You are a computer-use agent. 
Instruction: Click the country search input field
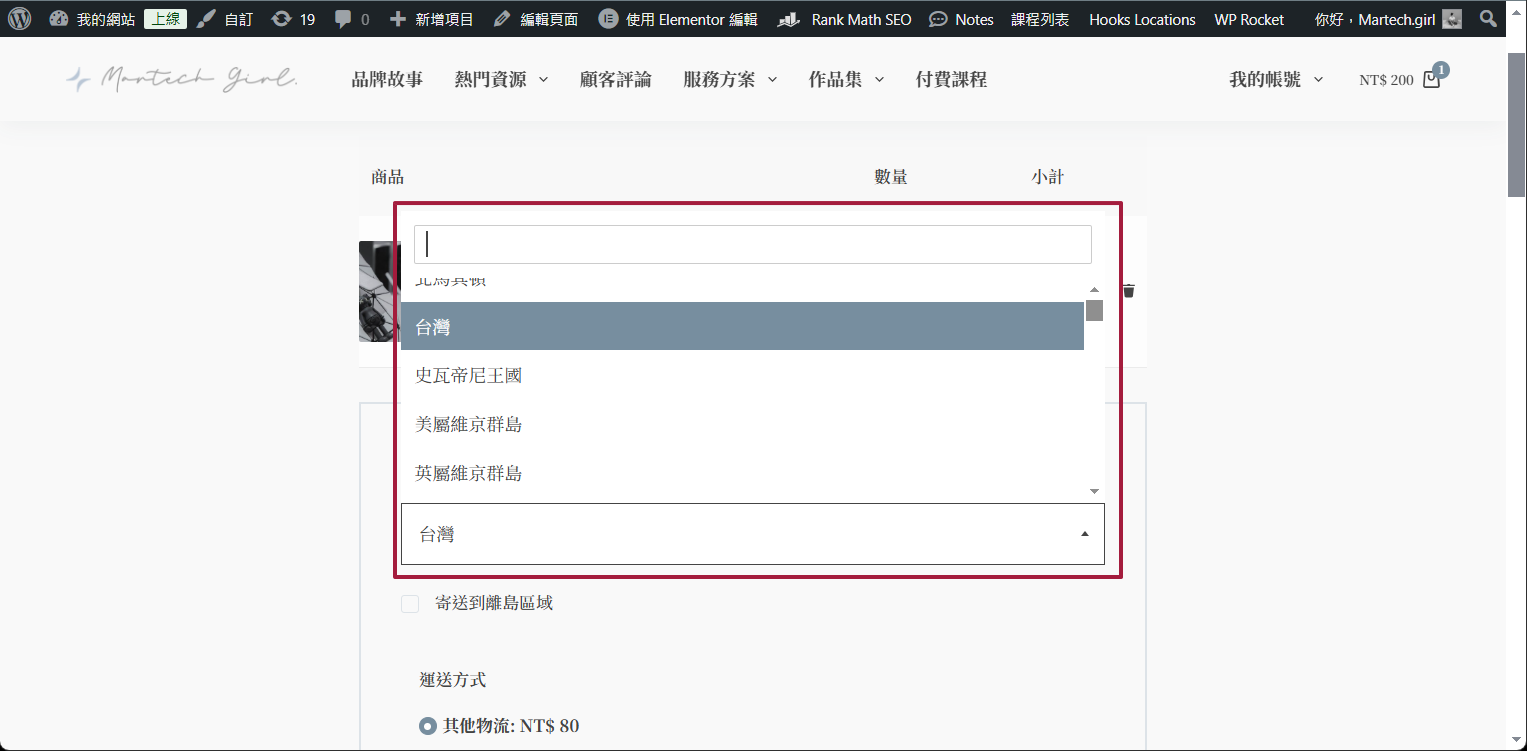pos(752,244)
